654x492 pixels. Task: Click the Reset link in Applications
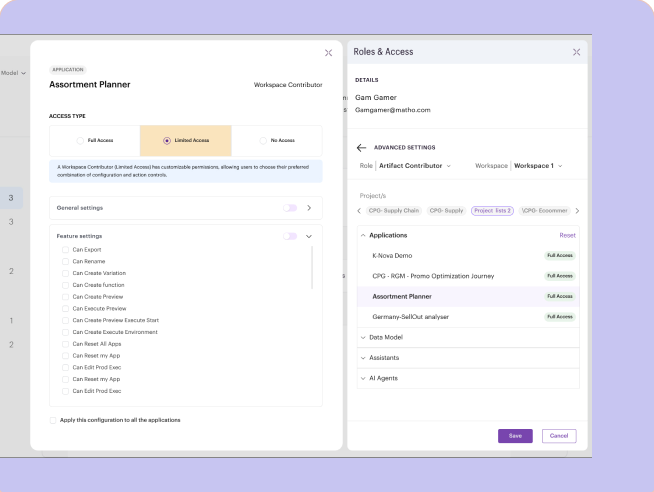point(567,236)
